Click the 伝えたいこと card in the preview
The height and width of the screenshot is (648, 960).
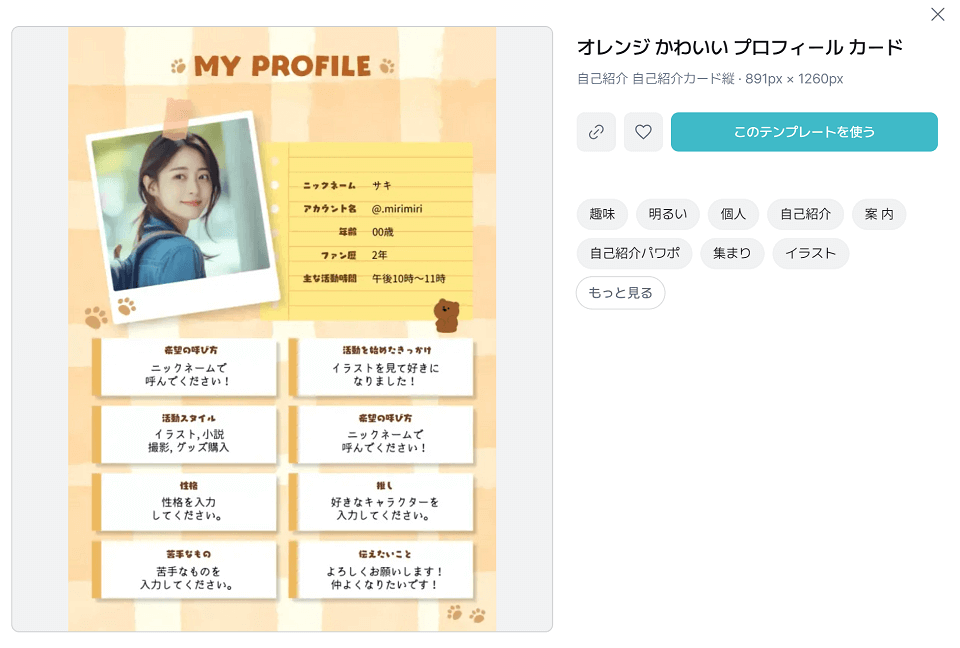[x=384, y=570]
